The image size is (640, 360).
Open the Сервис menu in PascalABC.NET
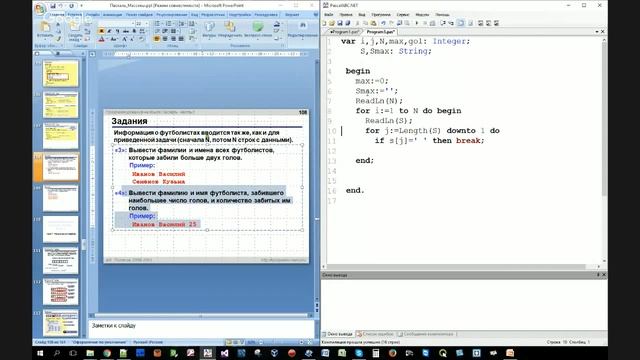(x=403, y=15)
